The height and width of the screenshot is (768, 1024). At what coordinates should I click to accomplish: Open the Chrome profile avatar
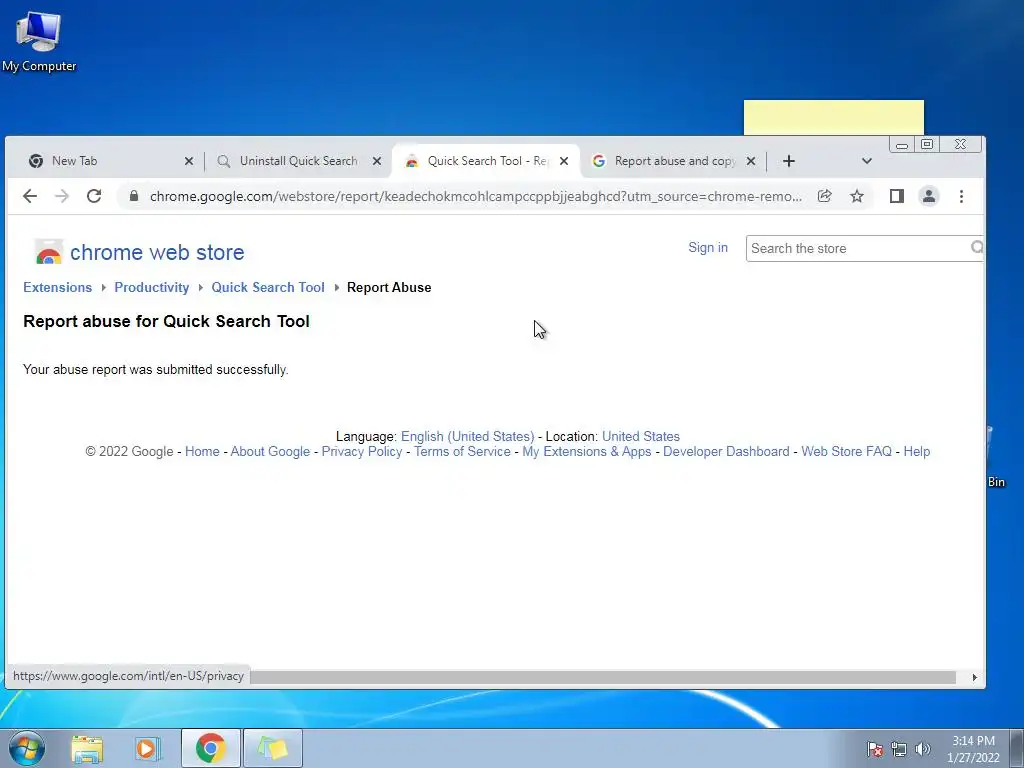[929, 196]
